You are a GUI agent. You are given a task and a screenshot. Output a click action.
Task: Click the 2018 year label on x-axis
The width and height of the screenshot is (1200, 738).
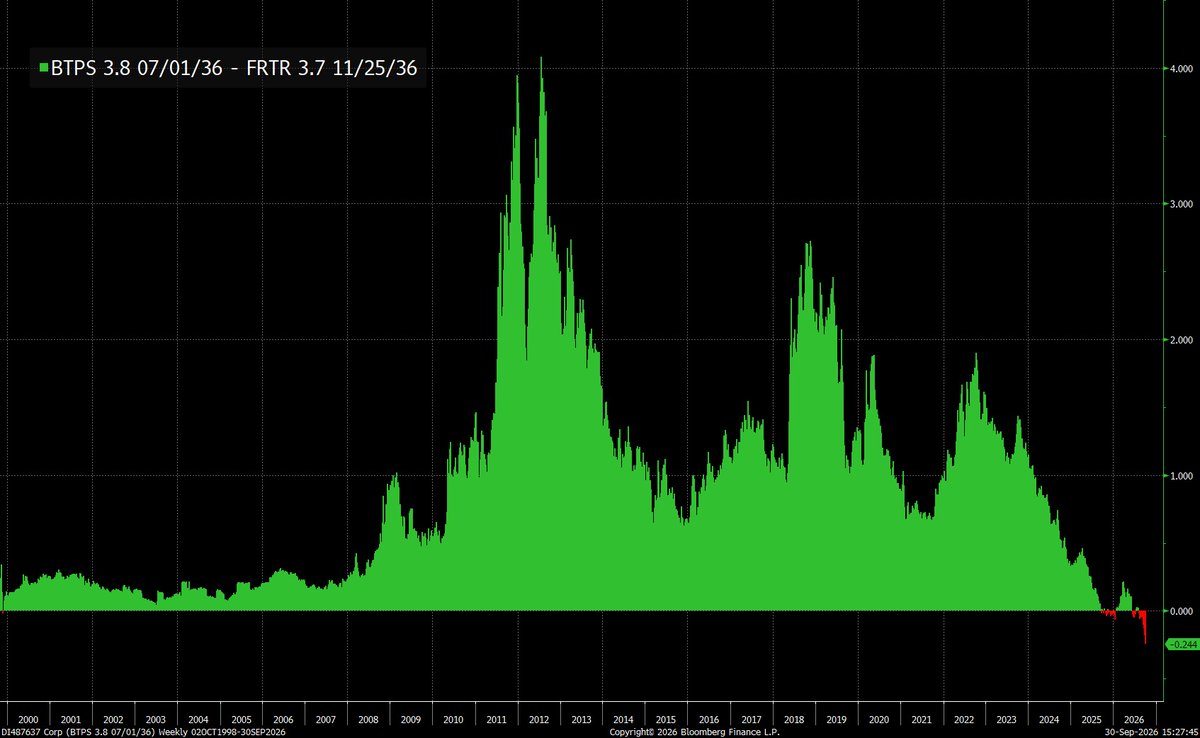point(793,719)
